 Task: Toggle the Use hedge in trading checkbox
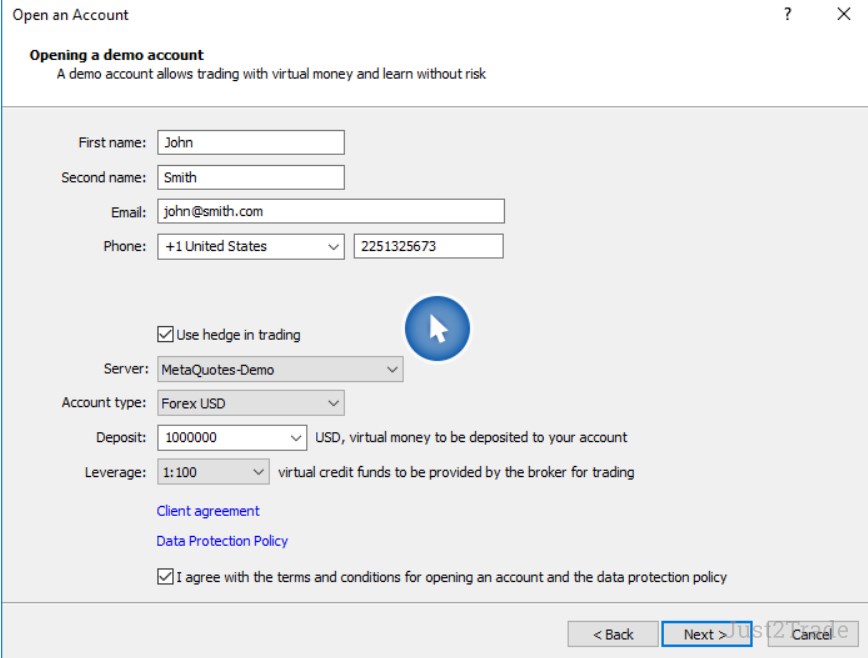[166, 335]
